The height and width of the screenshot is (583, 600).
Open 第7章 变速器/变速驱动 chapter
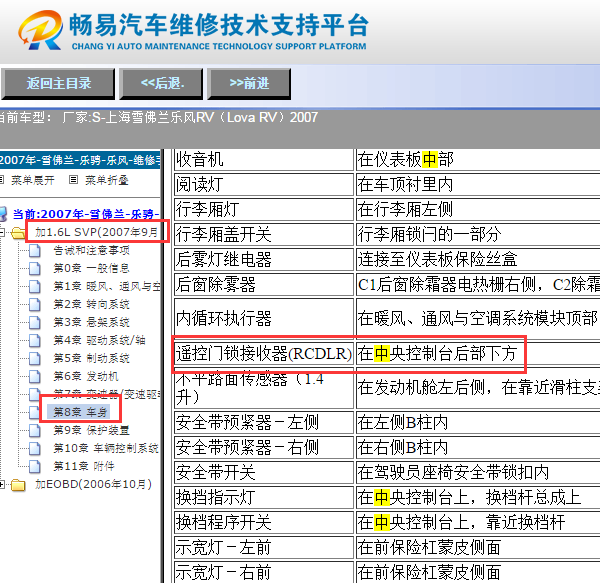107,394
